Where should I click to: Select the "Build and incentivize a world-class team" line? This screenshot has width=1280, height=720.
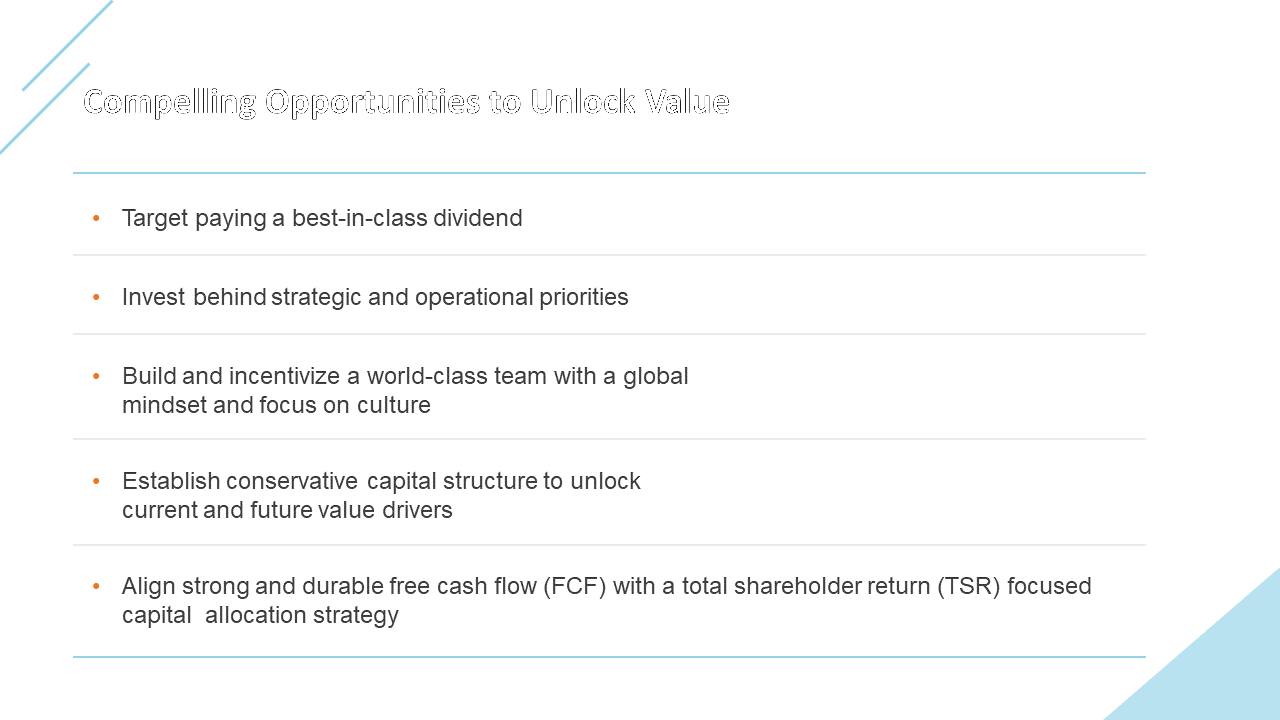(405, 376)
